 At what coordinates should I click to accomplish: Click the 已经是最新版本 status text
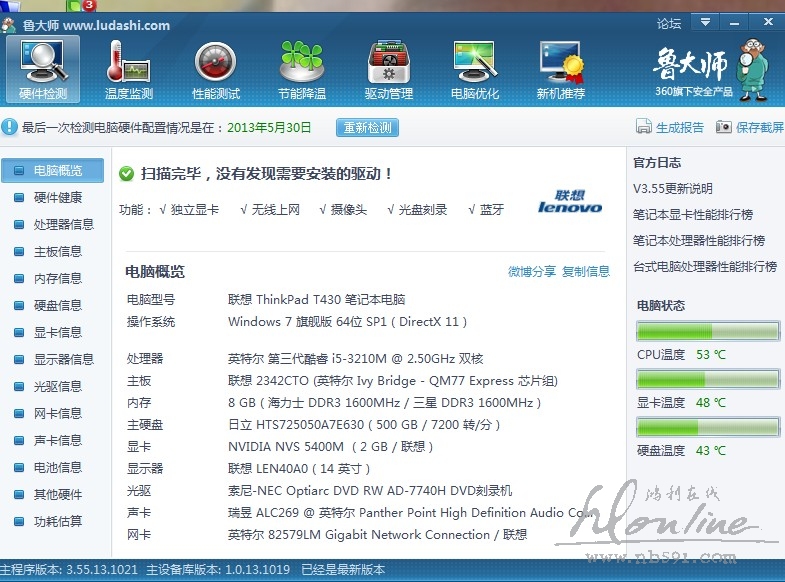343,570
